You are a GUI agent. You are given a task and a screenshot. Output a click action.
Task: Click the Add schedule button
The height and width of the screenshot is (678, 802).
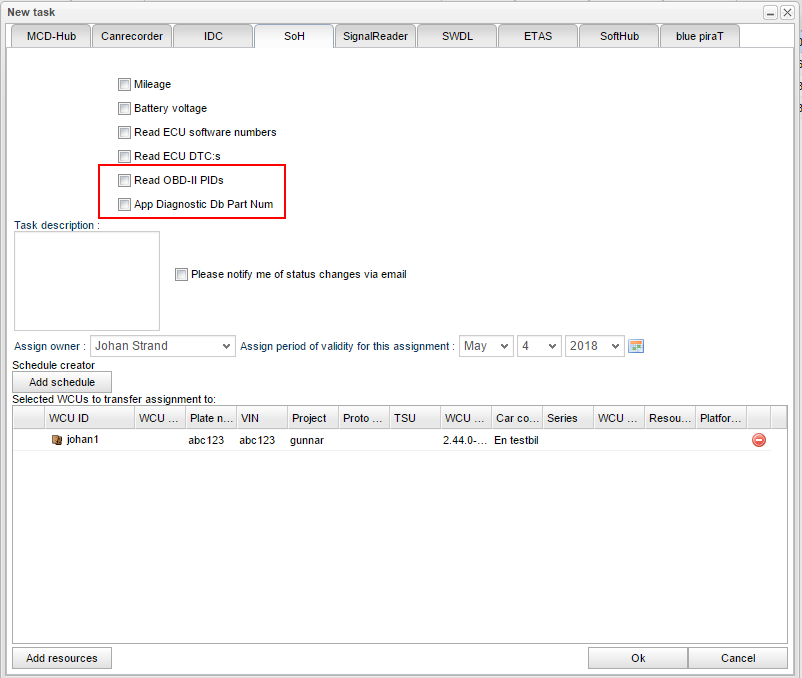62,382
